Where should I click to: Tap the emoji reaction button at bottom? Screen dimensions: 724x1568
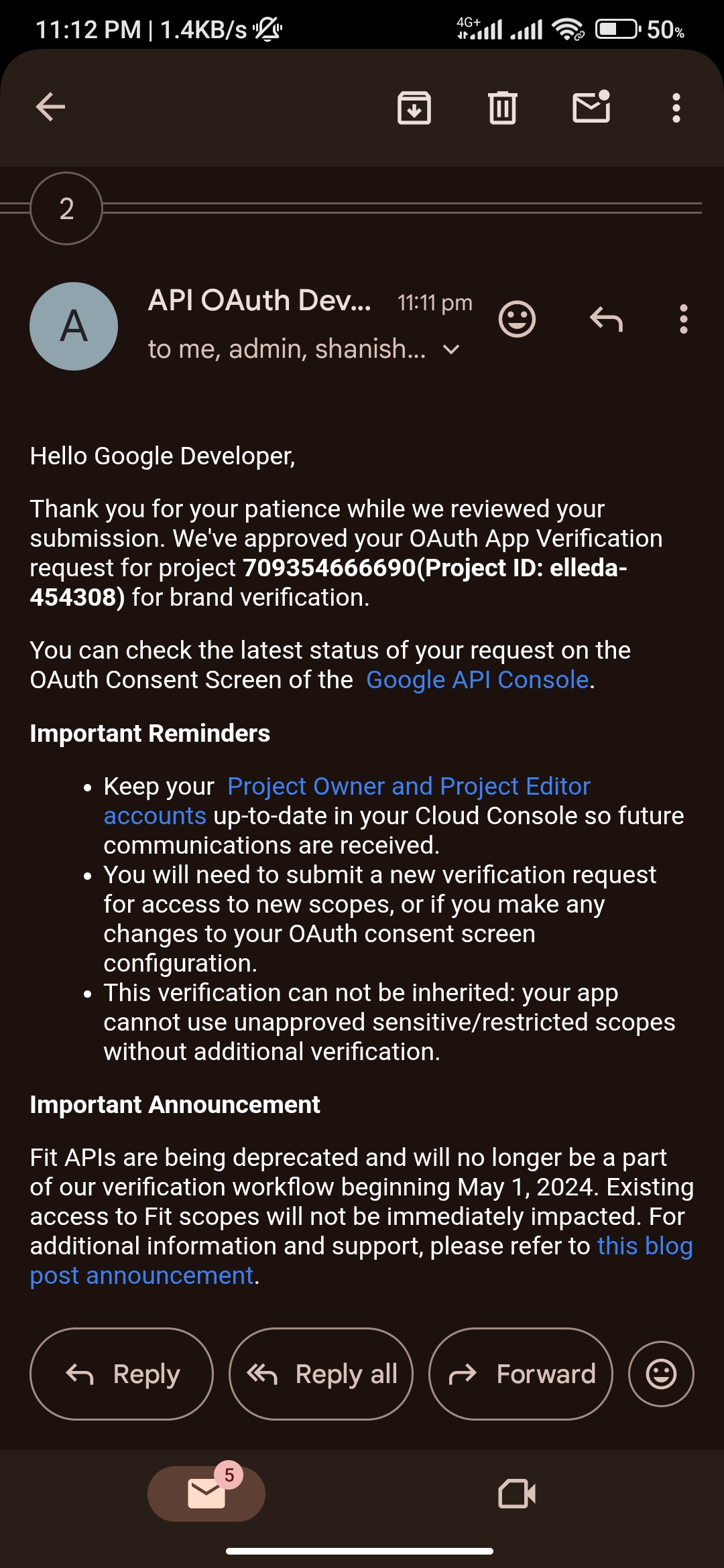(661, 1374)
